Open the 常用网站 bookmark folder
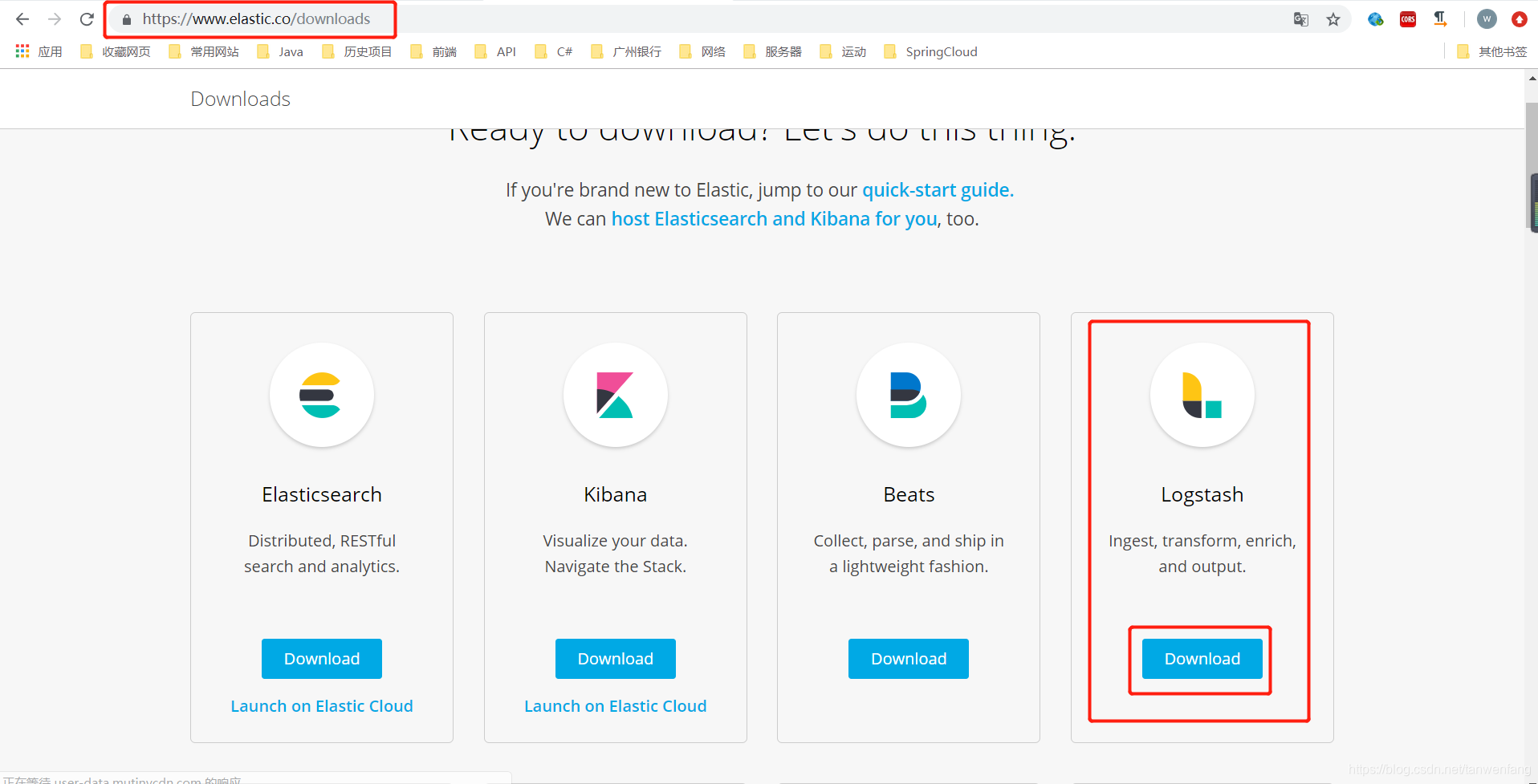The width and height of the screenshot is (1538, 784). (x=204, y=51)
